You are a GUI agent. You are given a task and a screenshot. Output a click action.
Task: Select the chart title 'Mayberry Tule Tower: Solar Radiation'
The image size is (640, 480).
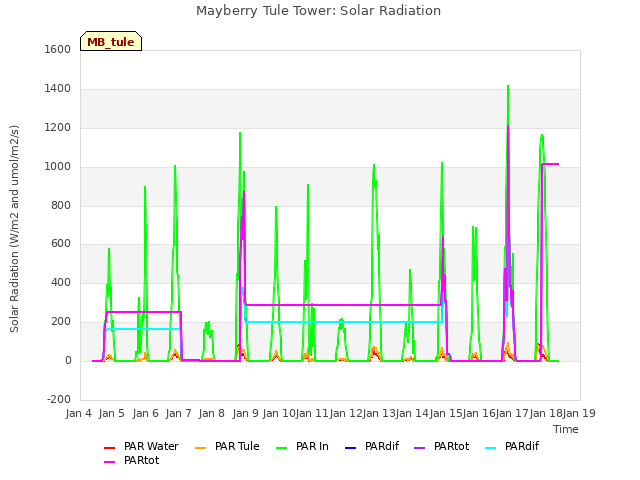point(318,11)
